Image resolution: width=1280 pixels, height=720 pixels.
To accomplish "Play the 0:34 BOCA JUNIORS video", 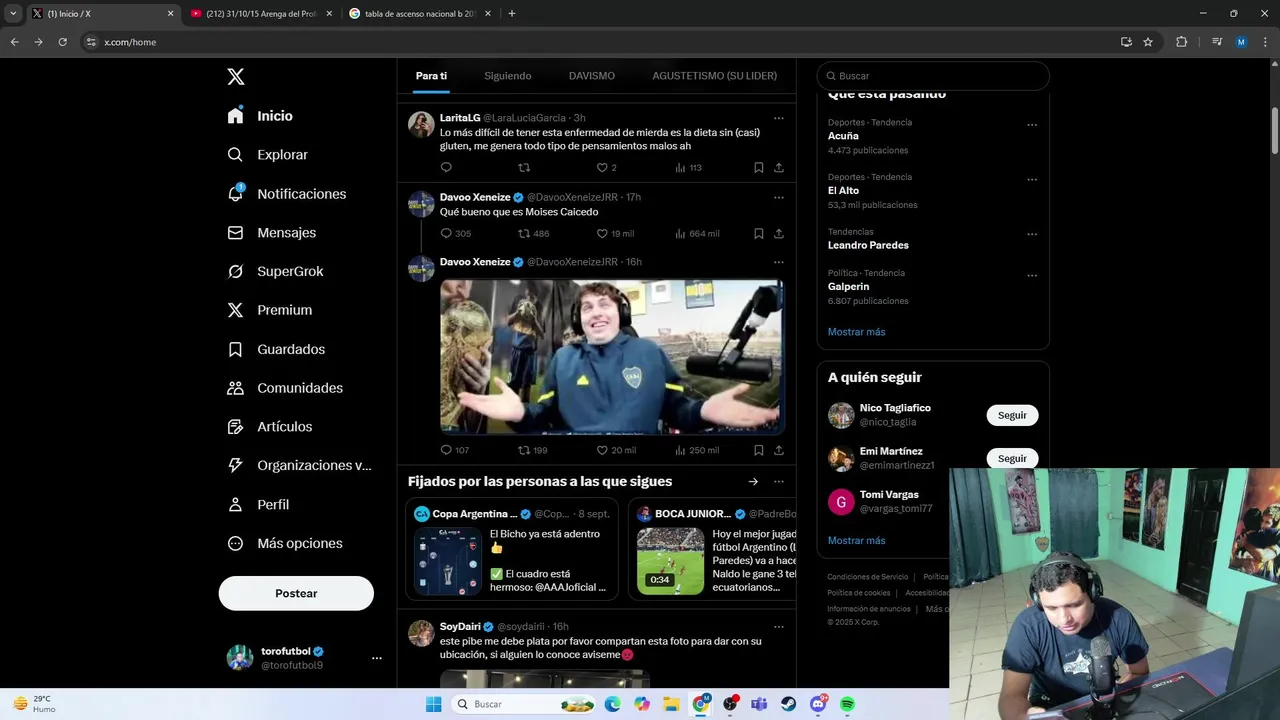I will (671, 562).
